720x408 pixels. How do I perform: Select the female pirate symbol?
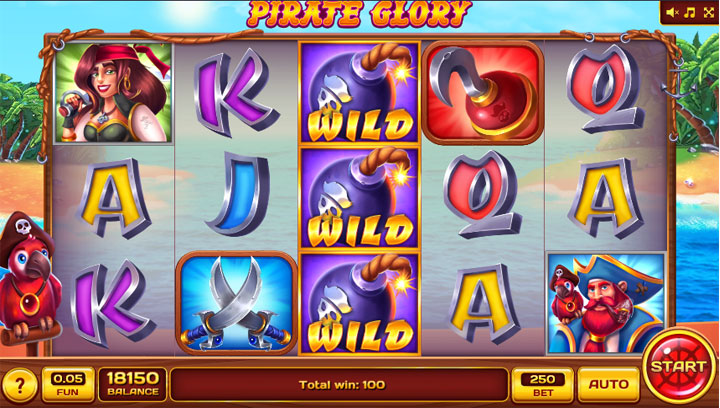tap(113, 92)
